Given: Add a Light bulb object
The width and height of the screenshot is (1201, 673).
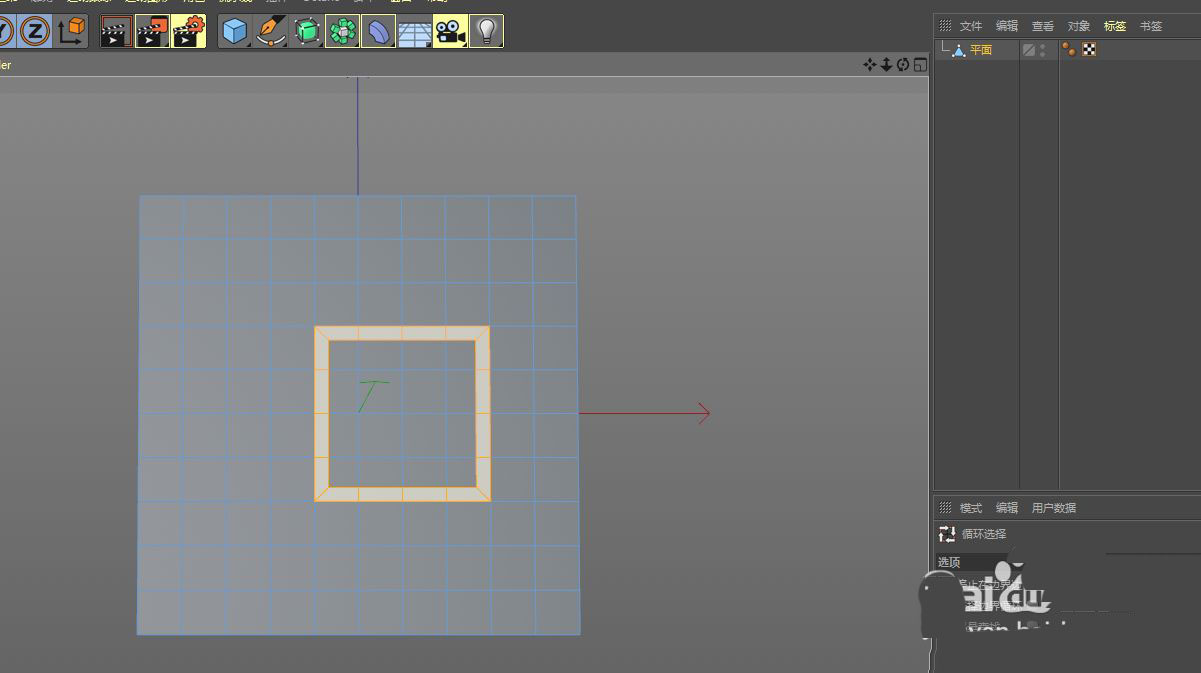Looking at the screenshot, I should click(x=487, y=32).
